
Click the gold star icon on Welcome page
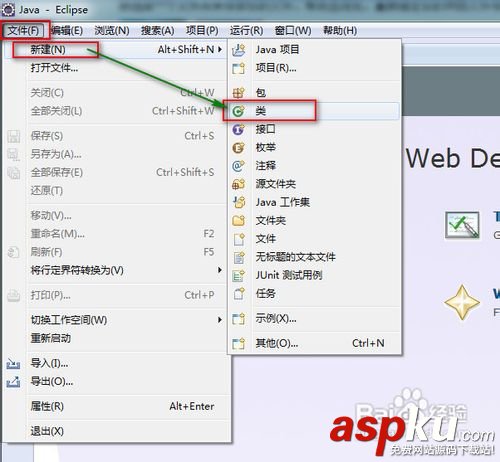pos(462,303)
